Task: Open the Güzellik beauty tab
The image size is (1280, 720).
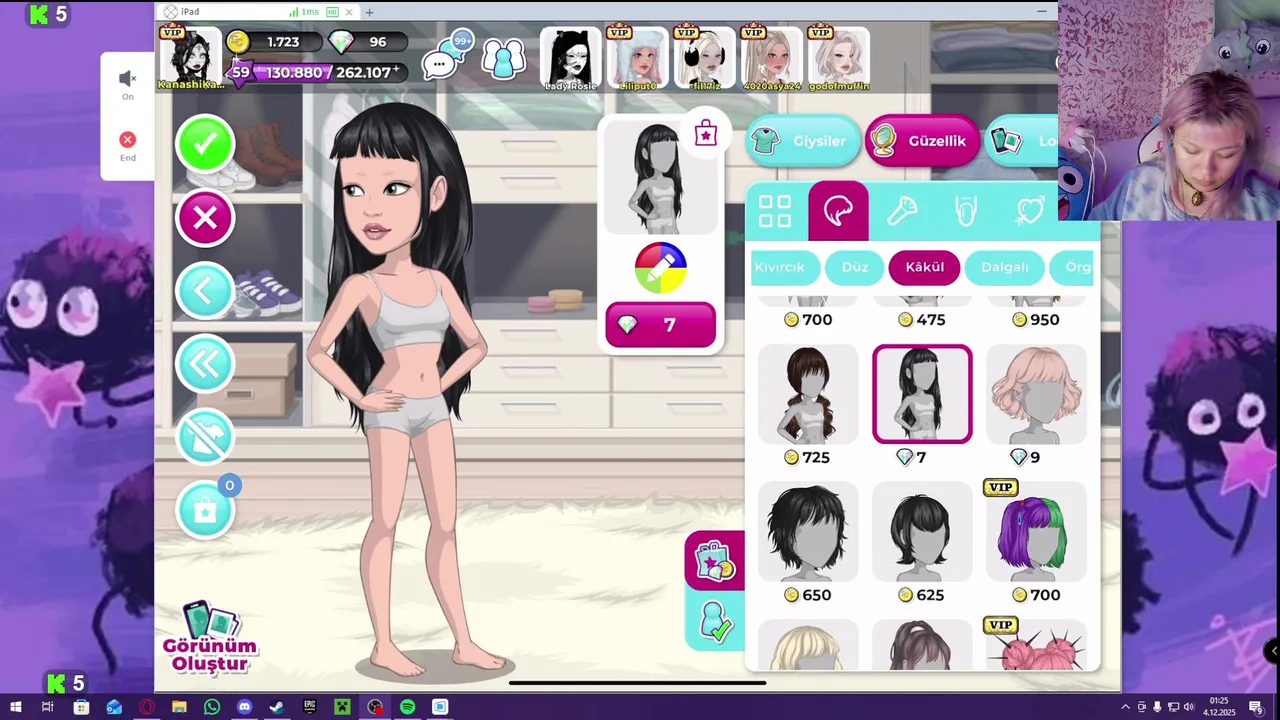Action: [x=921, y=141]
